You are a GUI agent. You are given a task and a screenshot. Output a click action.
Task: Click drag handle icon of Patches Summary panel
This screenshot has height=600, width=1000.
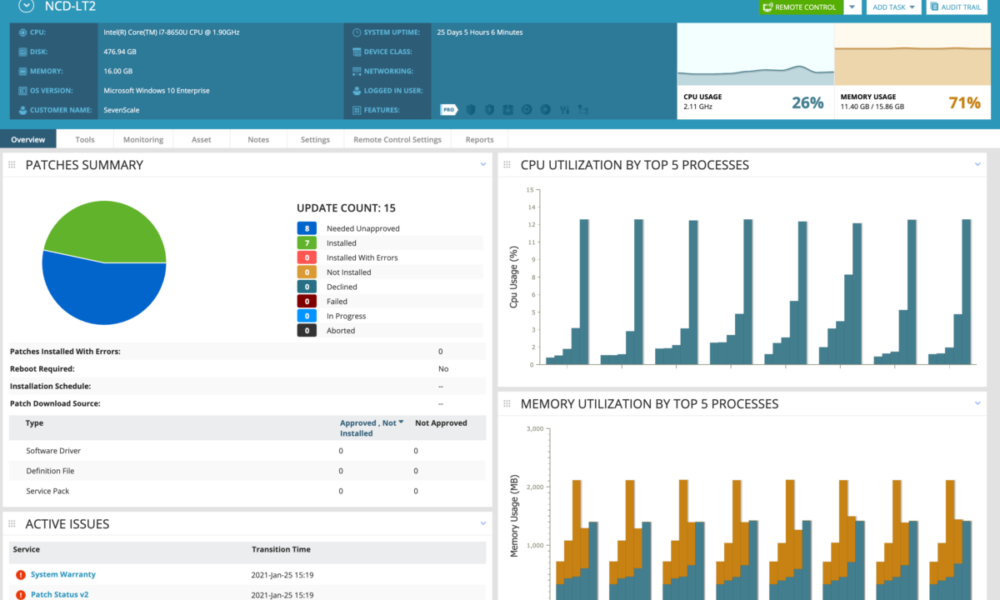click(x=12, y=165)
